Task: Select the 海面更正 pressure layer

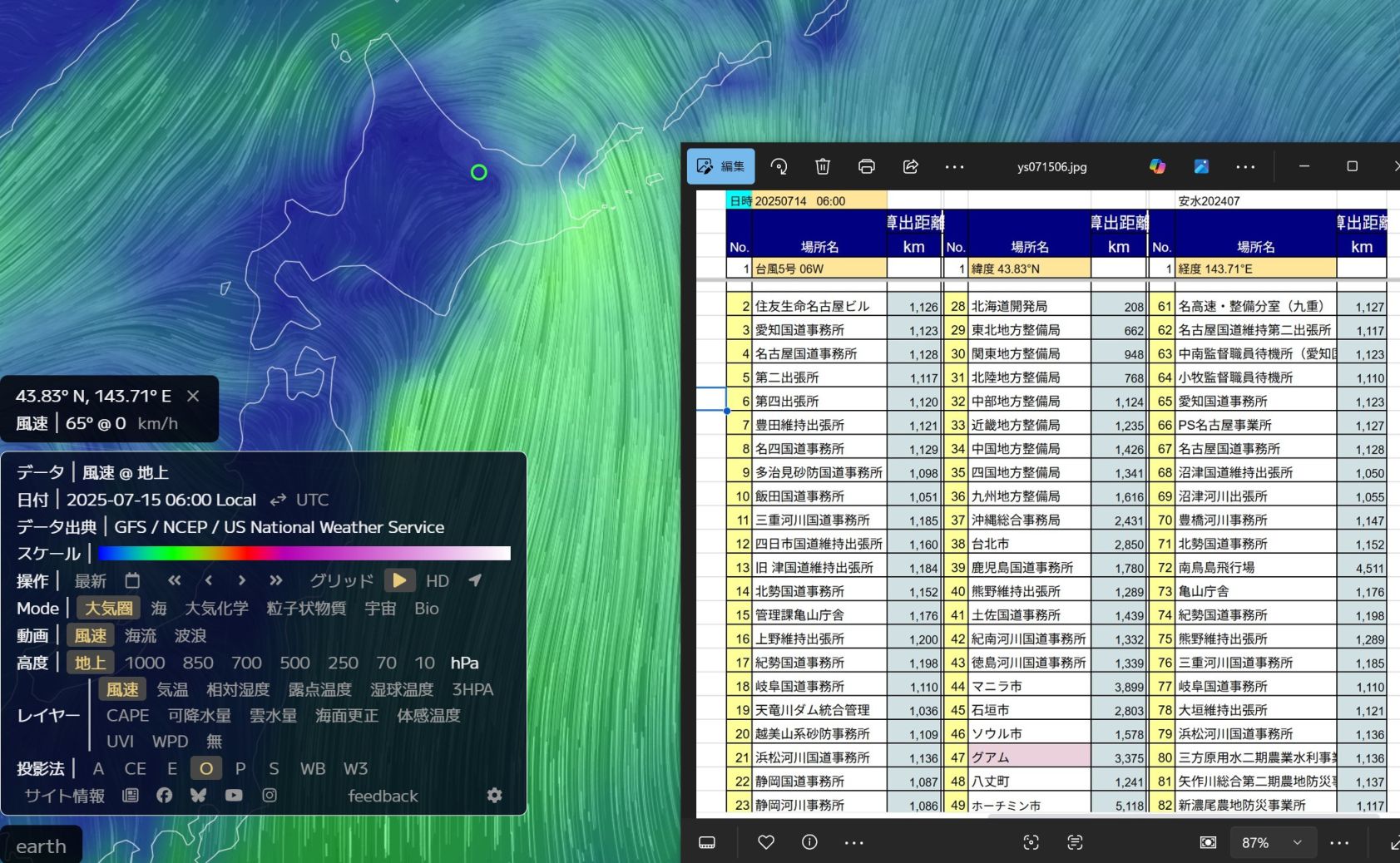Action: (347, 715)
